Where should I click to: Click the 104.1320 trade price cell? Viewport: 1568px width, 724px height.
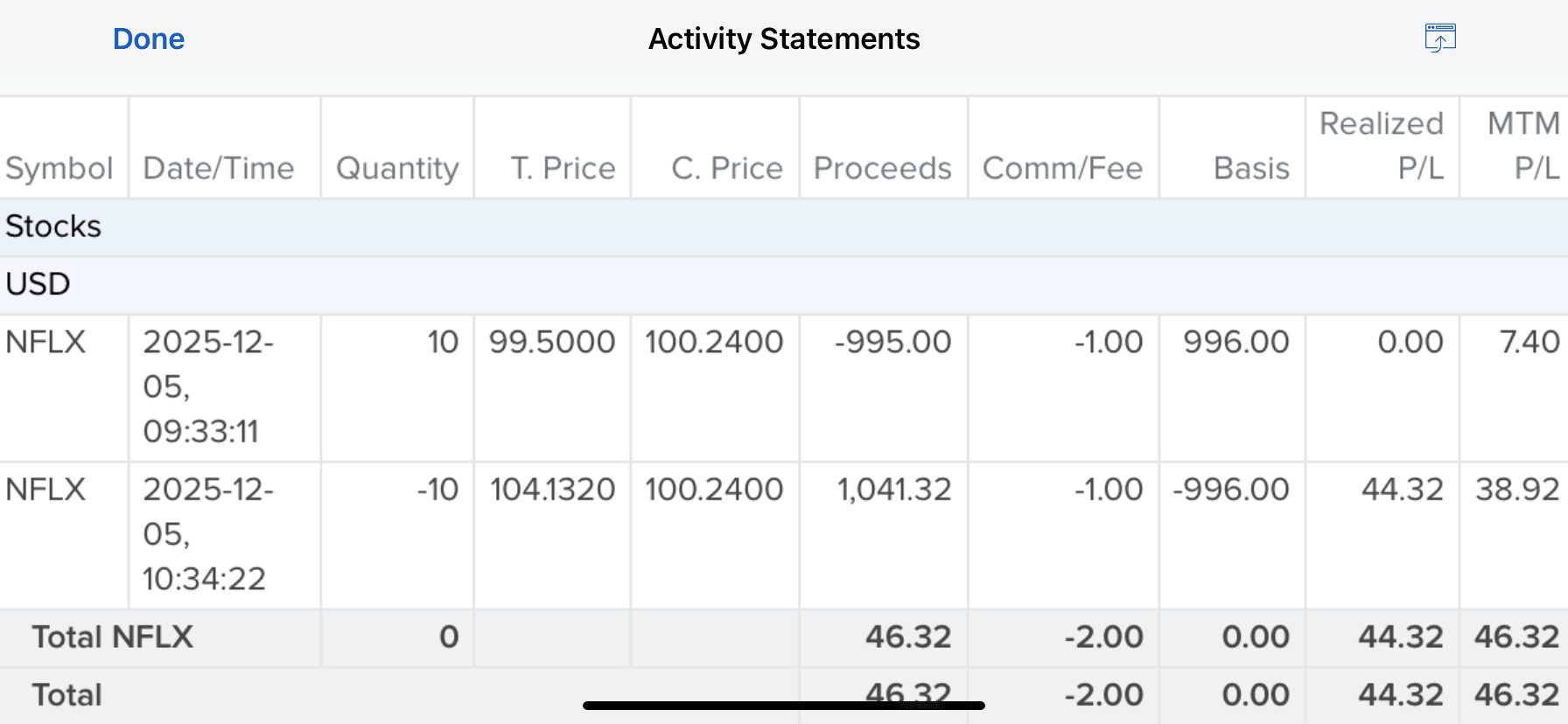[552, 490]
